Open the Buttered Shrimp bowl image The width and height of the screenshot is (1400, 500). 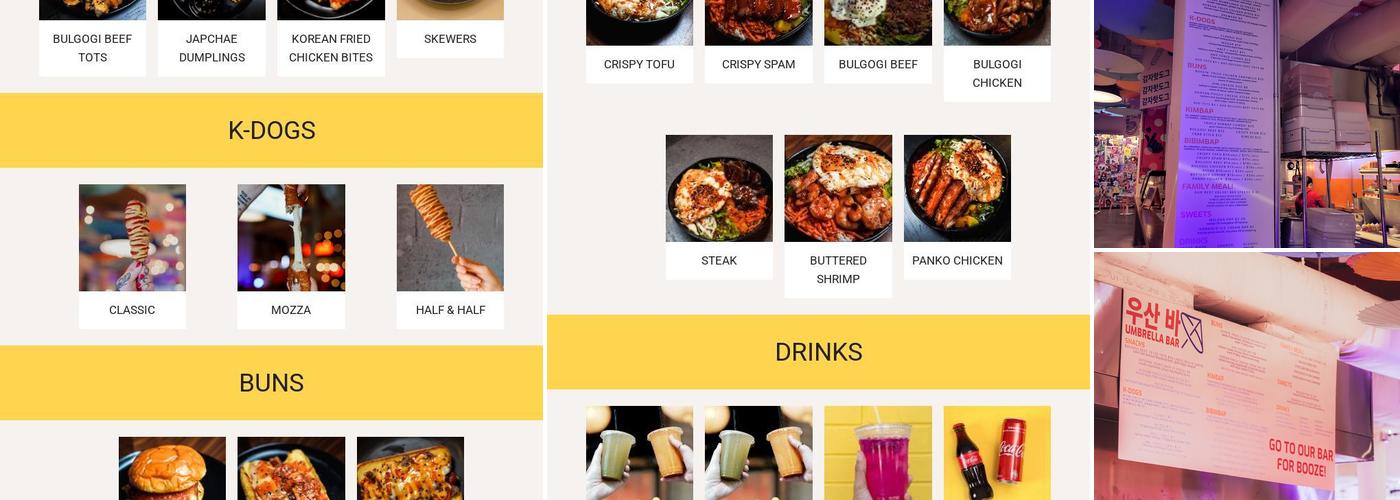coord(838,188)
